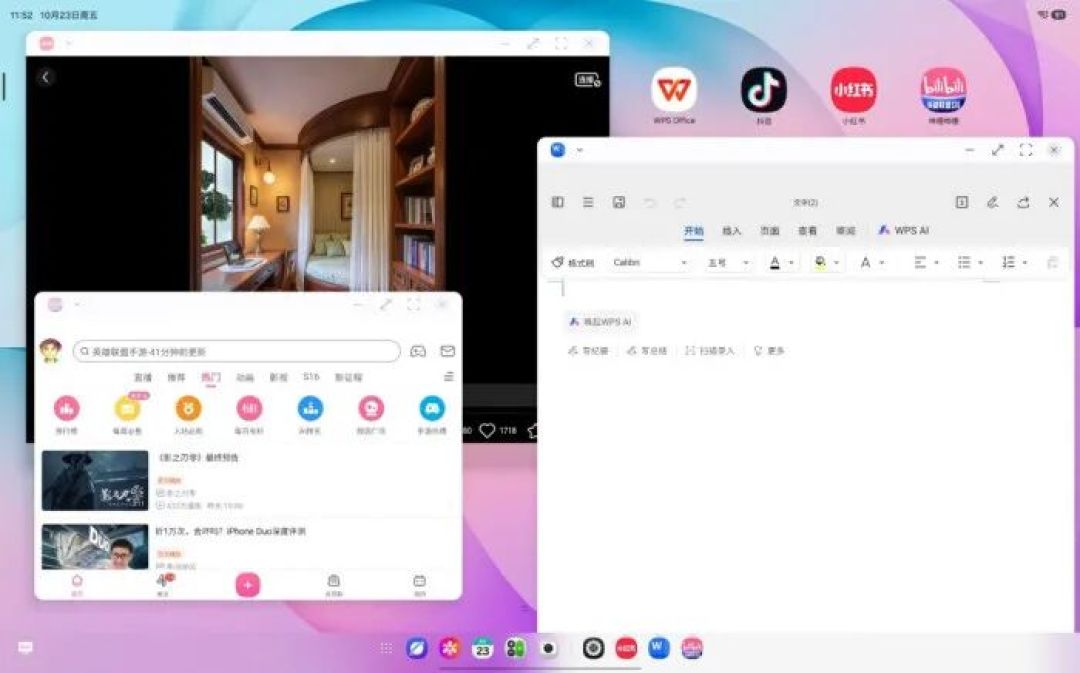Open bullet list dropdown
The image size is (1080, 673).
(970, 262)
